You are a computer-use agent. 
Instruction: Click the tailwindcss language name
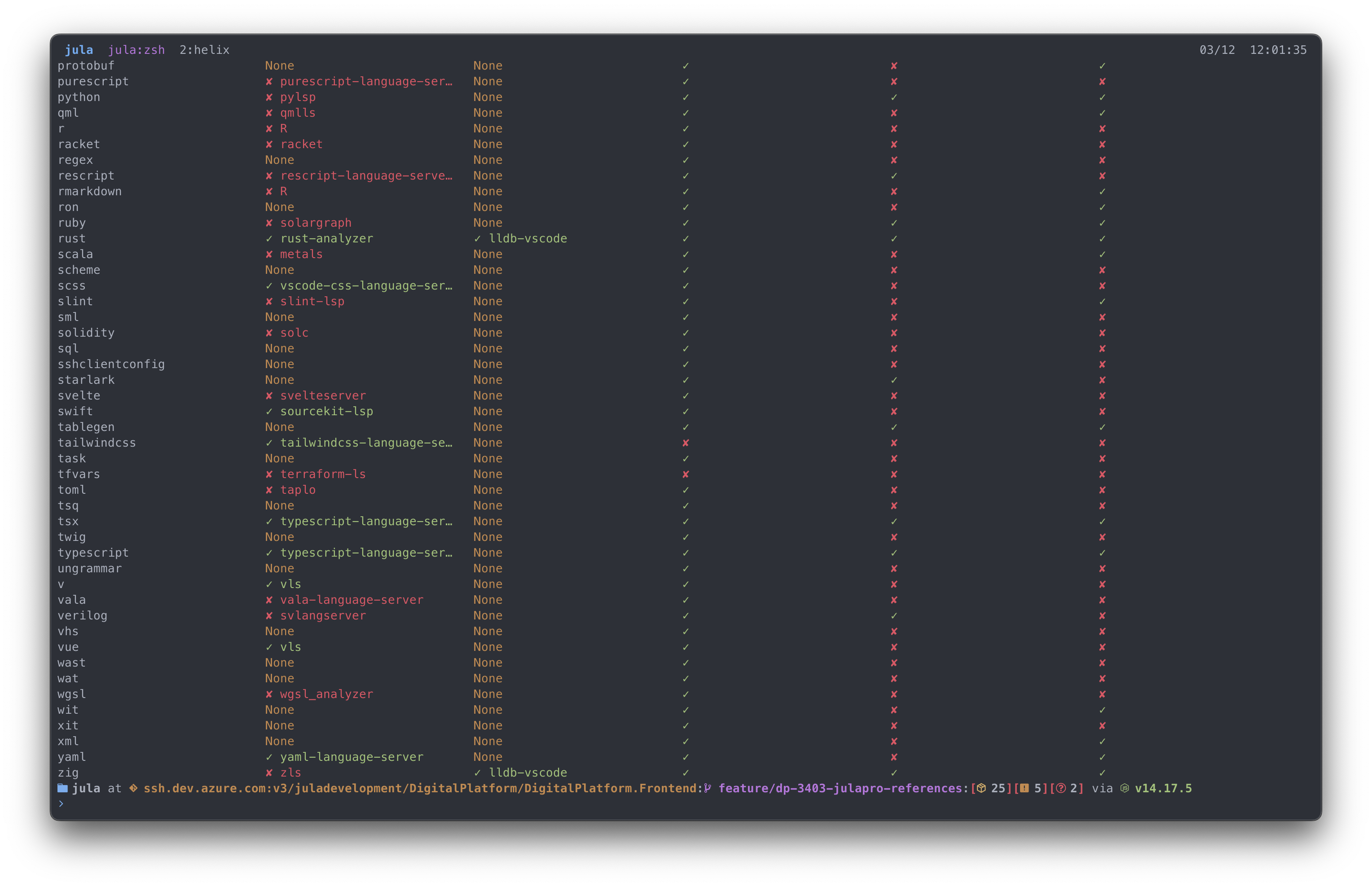click(x=97, y=443)
